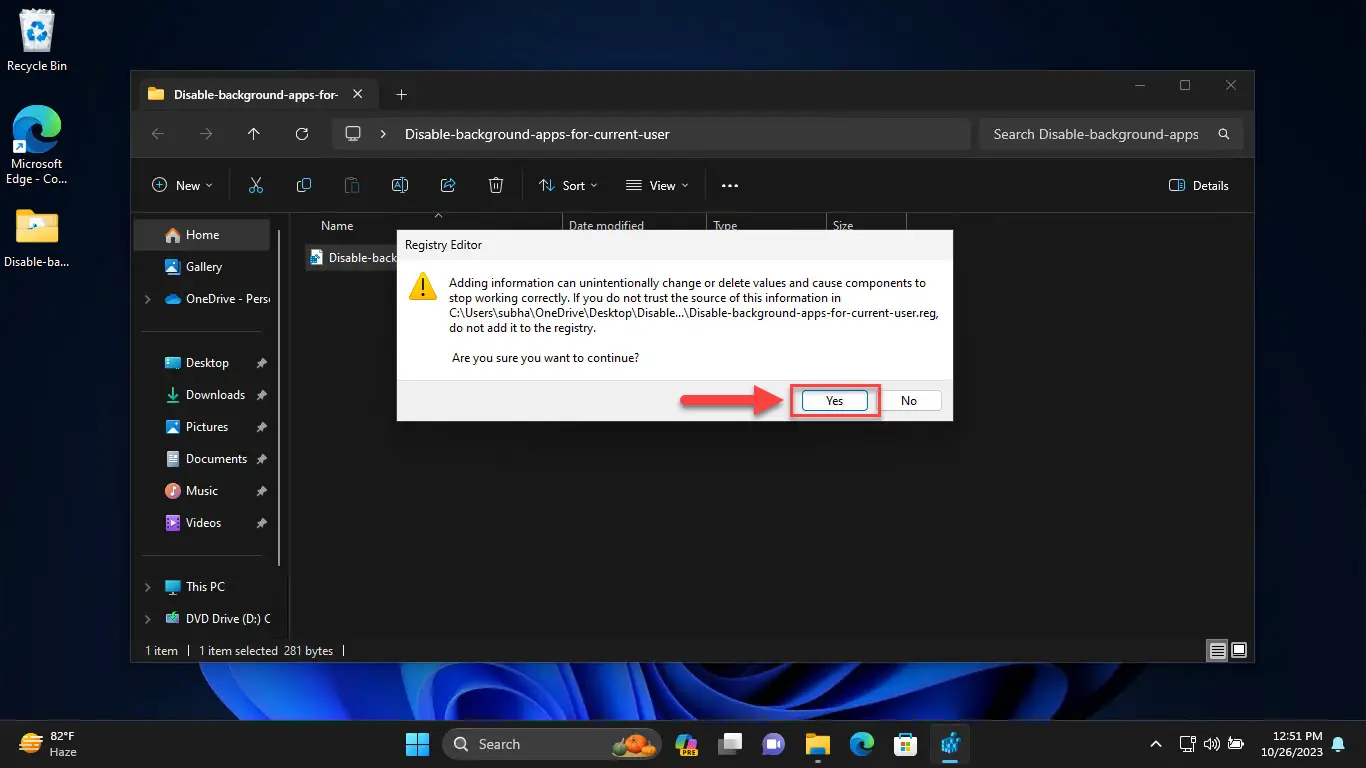Screen dimensions: 1366x768
Task: Open the Microsoft Edge desktop shortcut
Action: click(37, 147)
